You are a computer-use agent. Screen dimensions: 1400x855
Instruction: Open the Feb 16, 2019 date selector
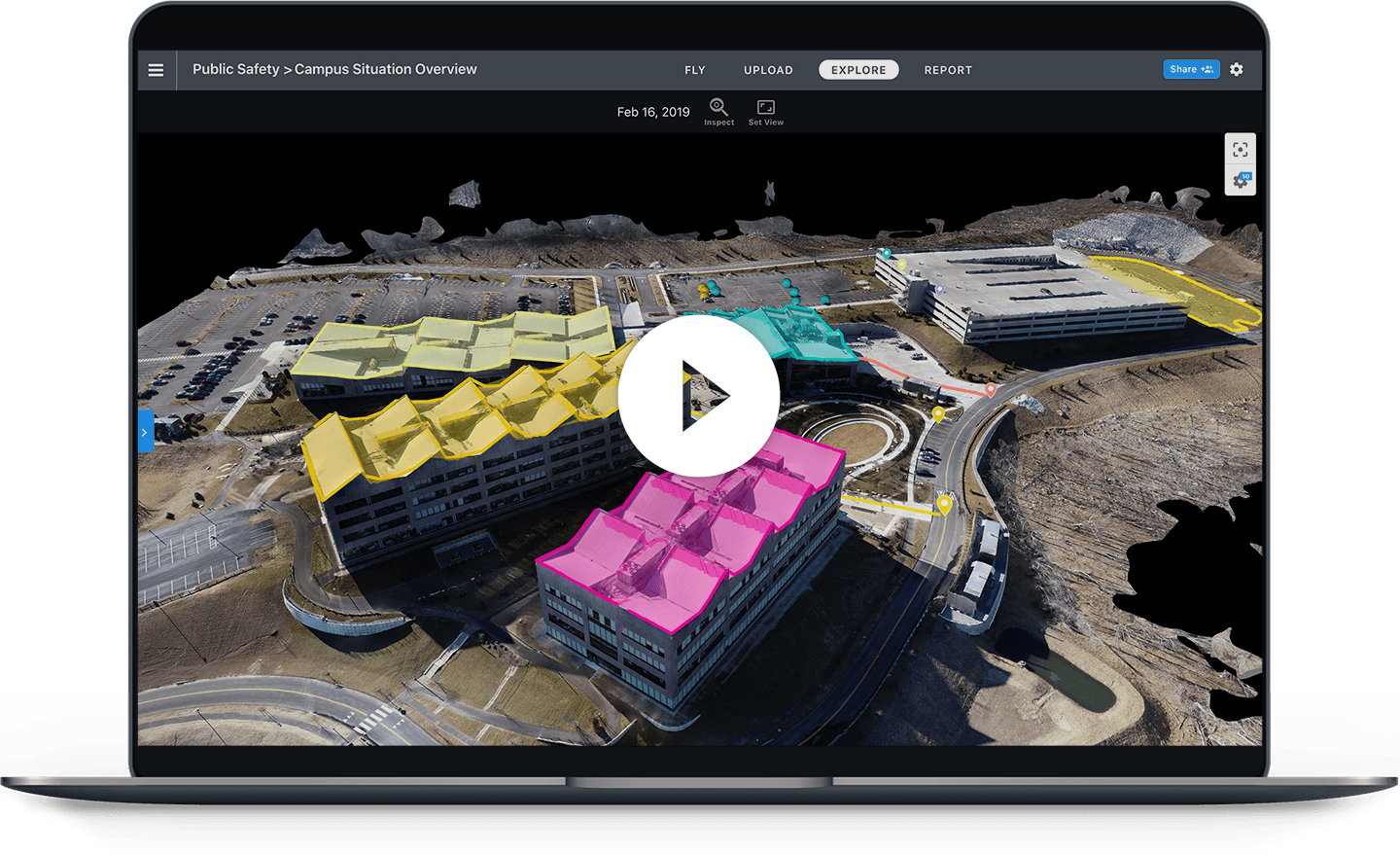(x=652, y=112)
